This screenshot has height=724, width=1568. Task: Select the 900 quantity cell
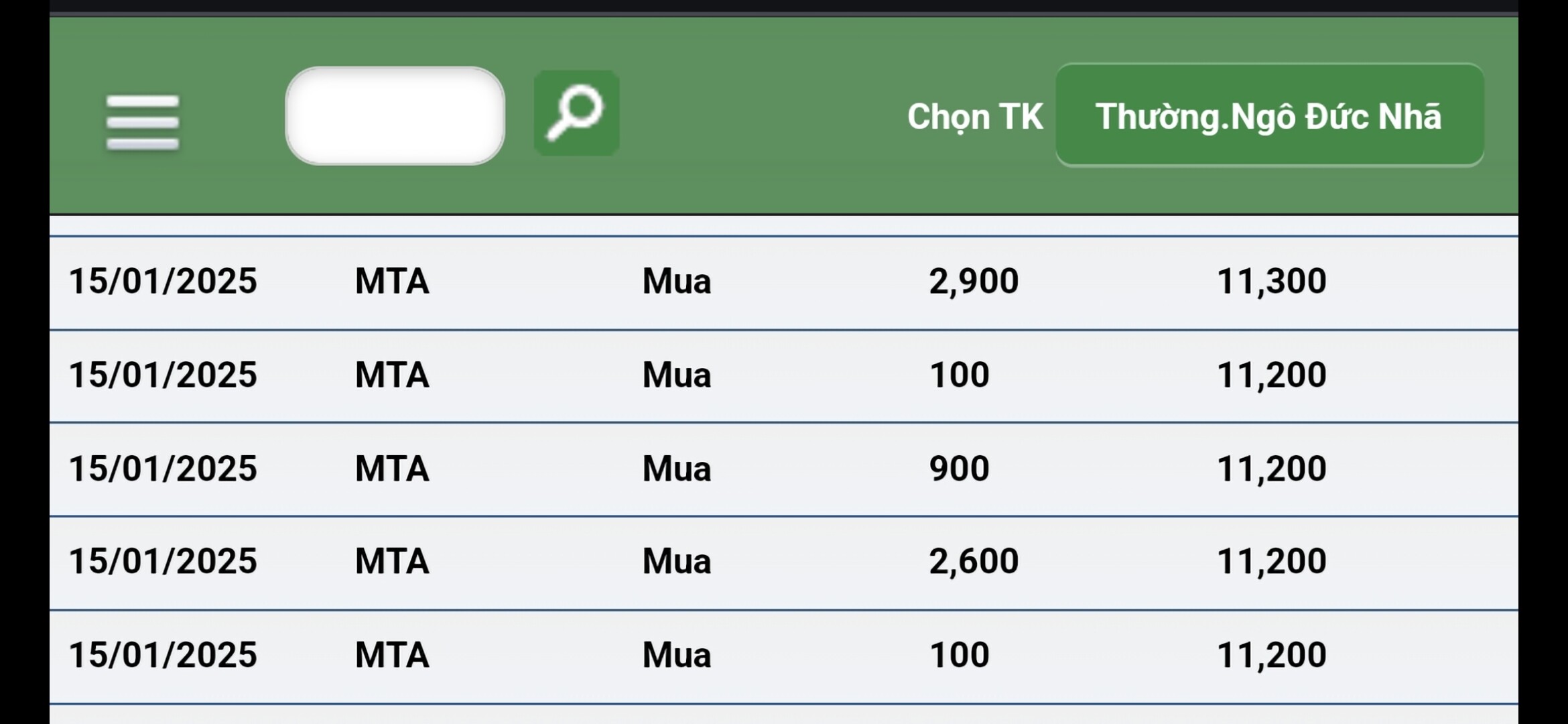[959, 468]
